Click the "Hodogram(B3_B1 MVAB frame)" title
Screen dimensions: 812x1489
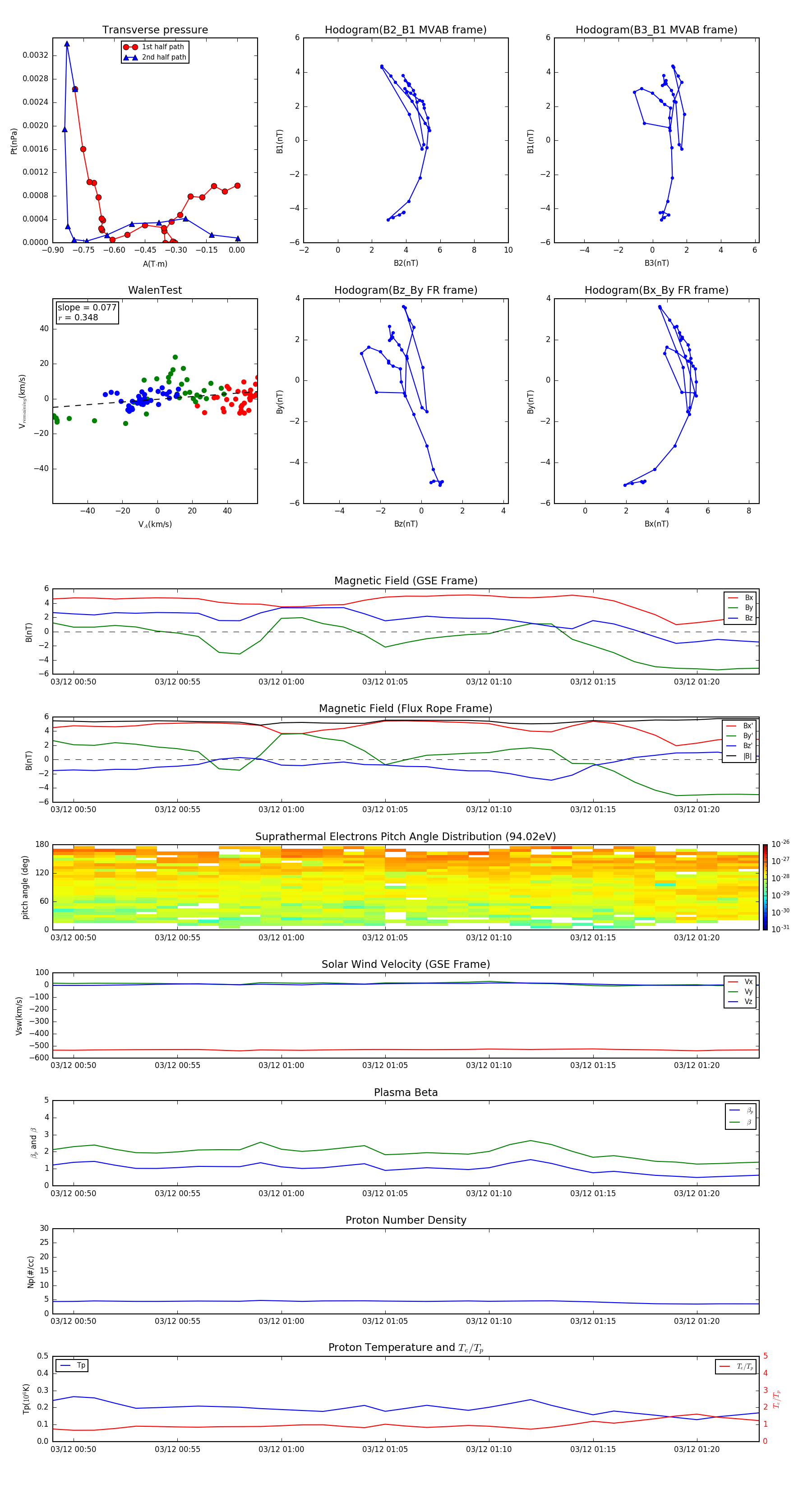656,29
